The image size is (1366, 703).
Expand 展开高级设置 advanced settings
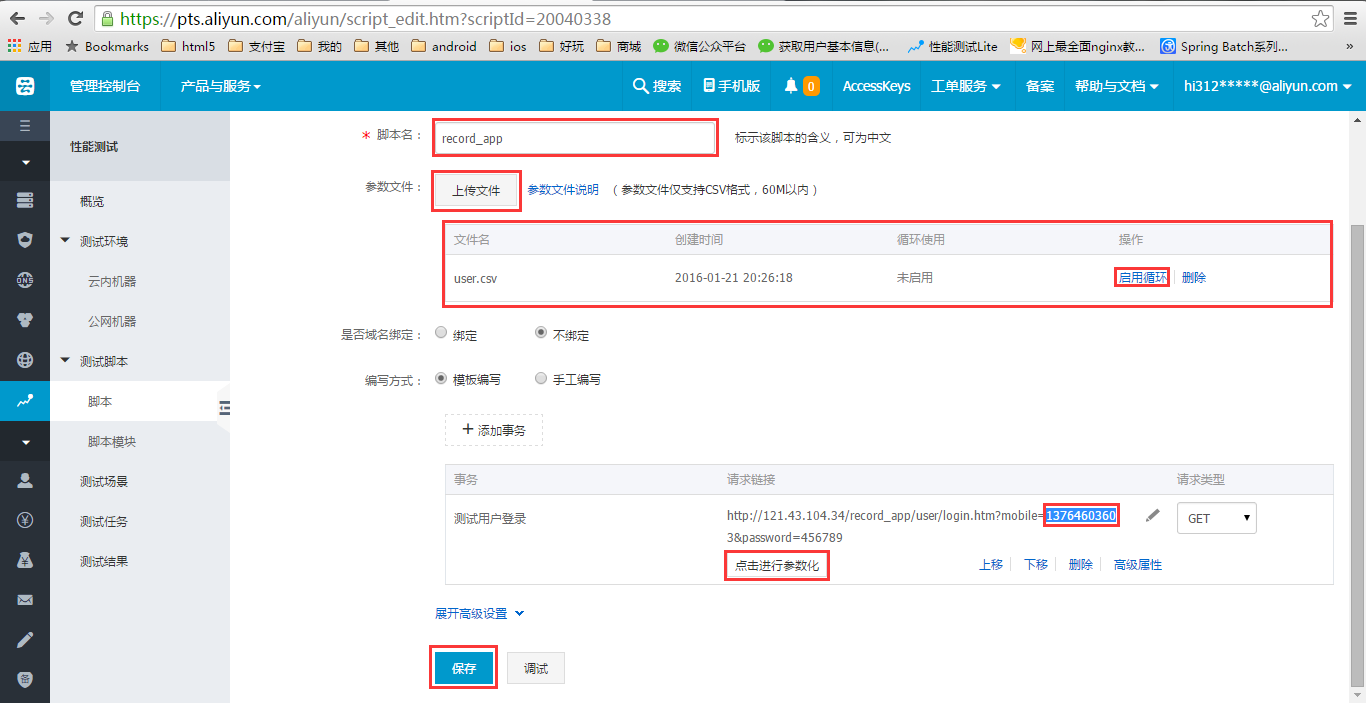point(479,613)
